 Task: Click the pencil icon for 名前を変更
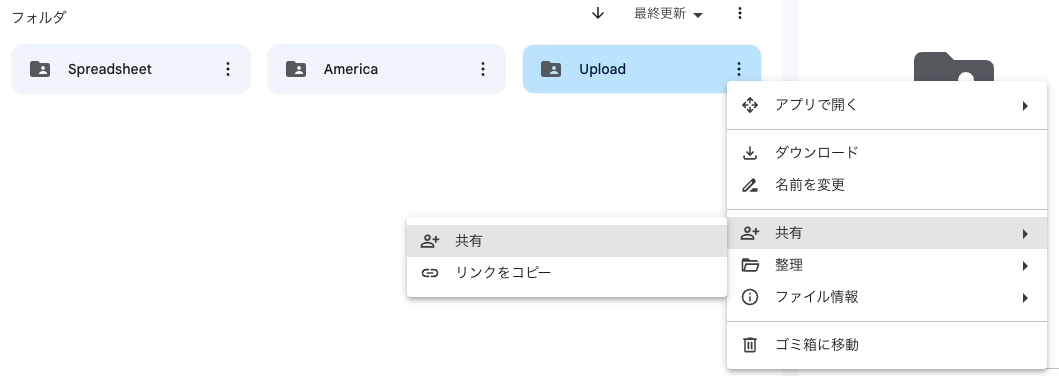750,185
